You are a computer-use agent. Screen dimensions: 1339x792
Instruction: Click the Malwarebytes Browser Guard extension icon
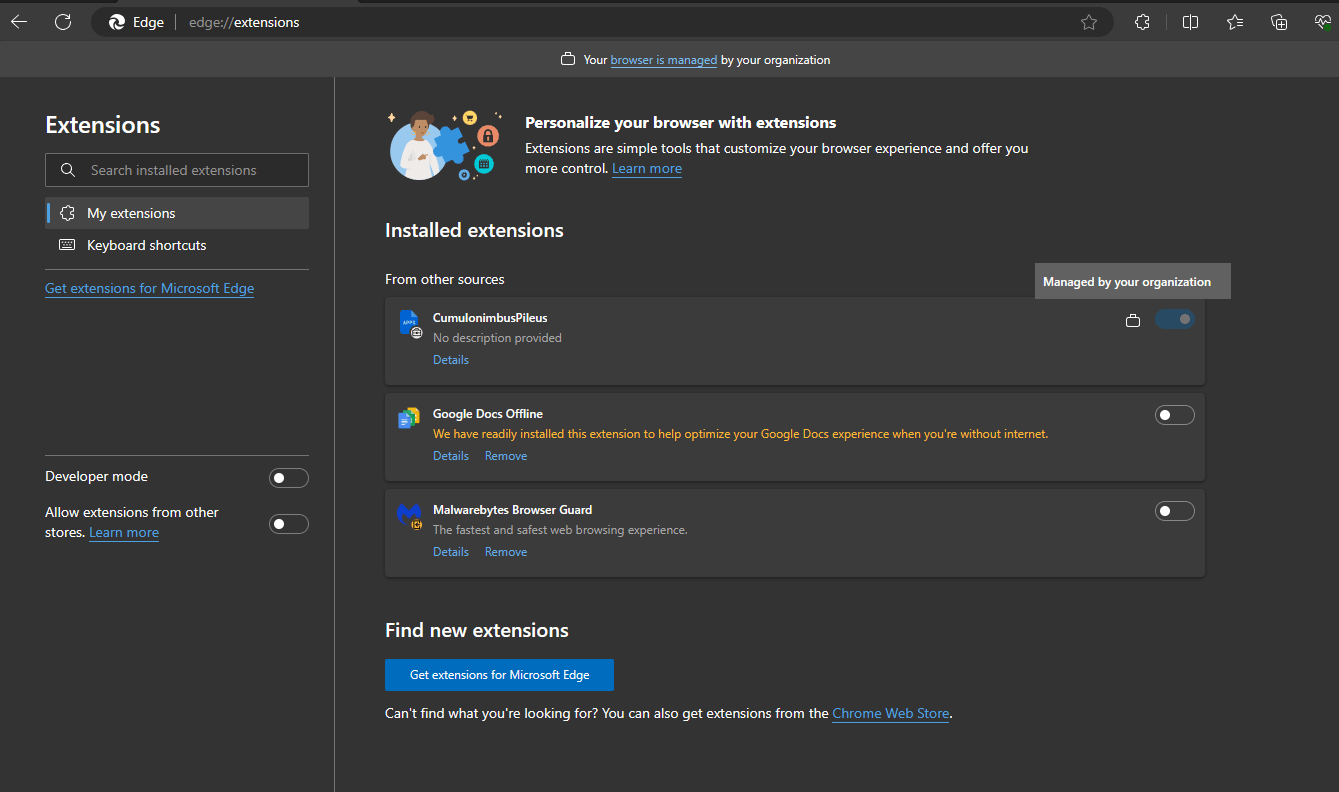click(x=409, y=515)
